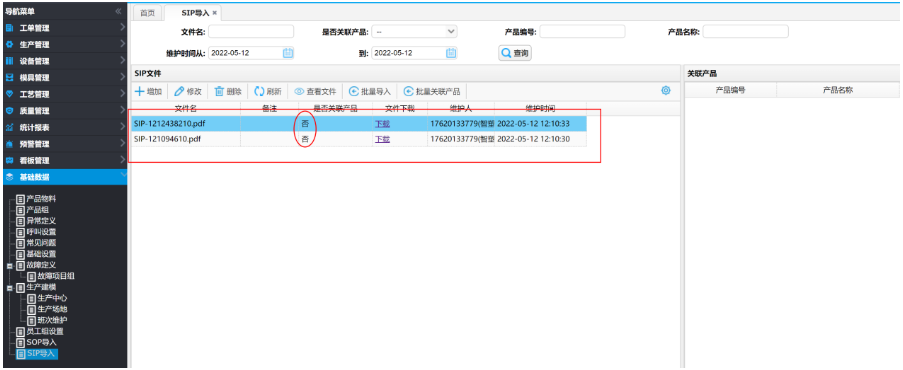The height and width of the screenshot is (370, 903).
Task: Sort by the 维护人 column header
Action: coord(461,108)
